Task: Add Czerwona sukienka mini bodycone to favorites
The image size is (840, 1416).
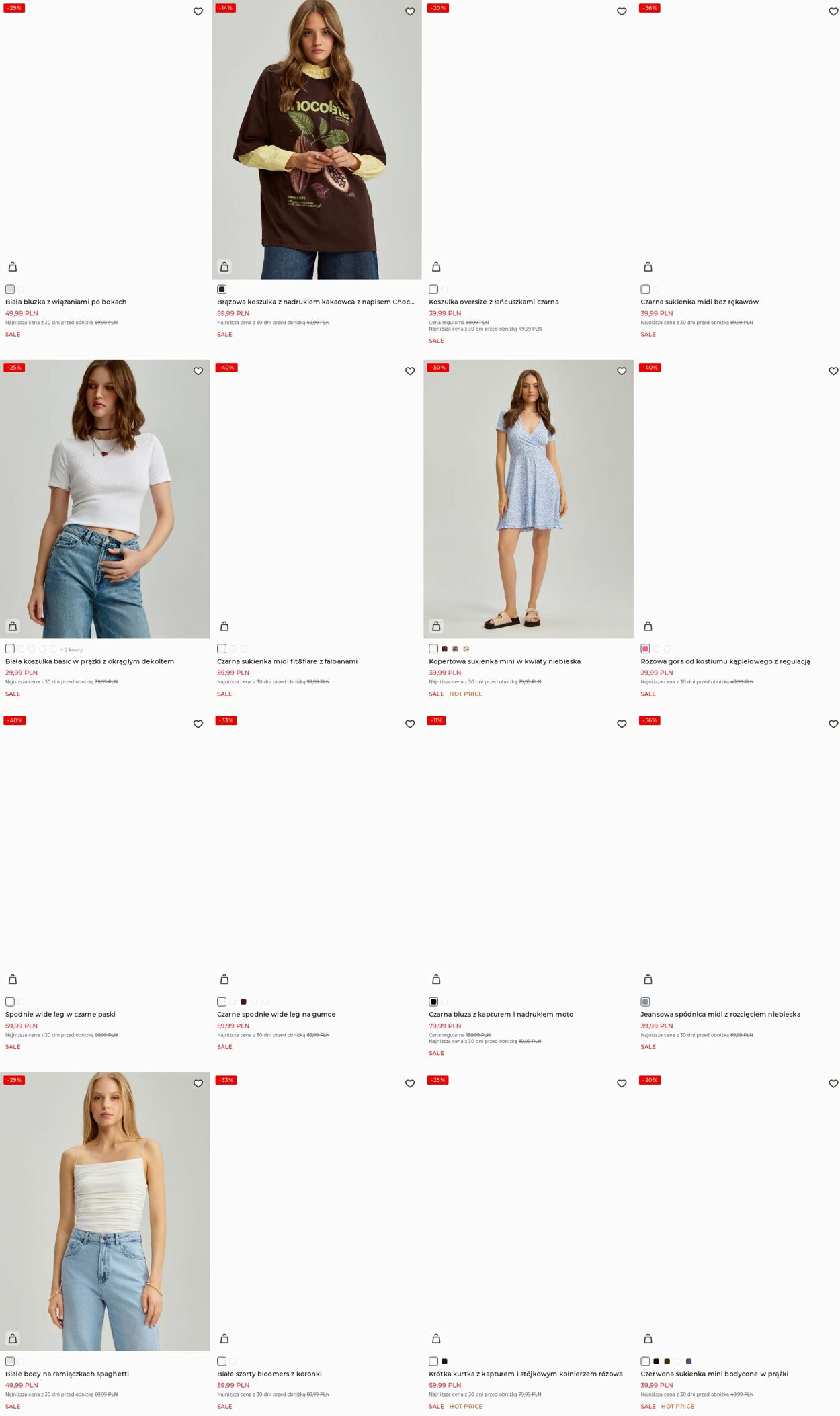Action: (x=833, y=1083)
